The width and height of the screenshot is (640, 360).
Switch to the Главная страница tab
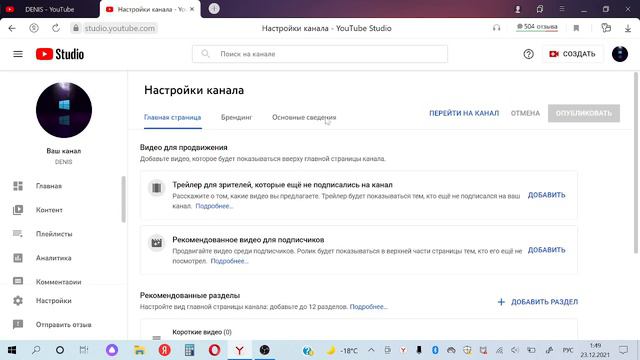tap(173, 117)
